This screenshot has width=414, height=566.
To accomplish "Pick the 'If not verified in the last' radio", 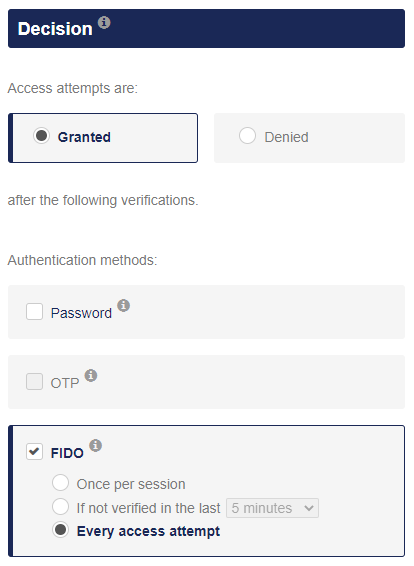I will point(60,507).
